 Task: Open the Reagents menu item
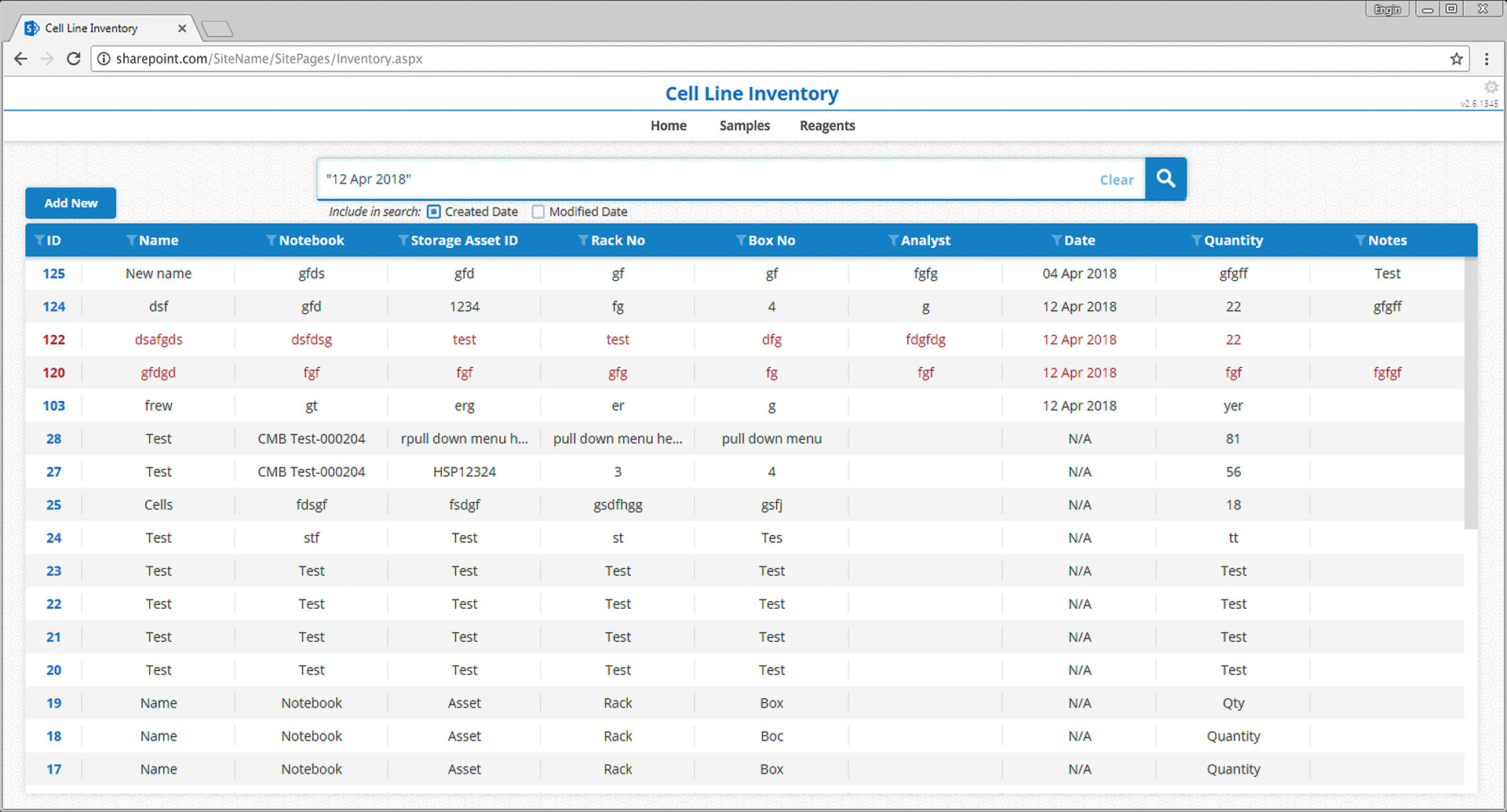827,126
